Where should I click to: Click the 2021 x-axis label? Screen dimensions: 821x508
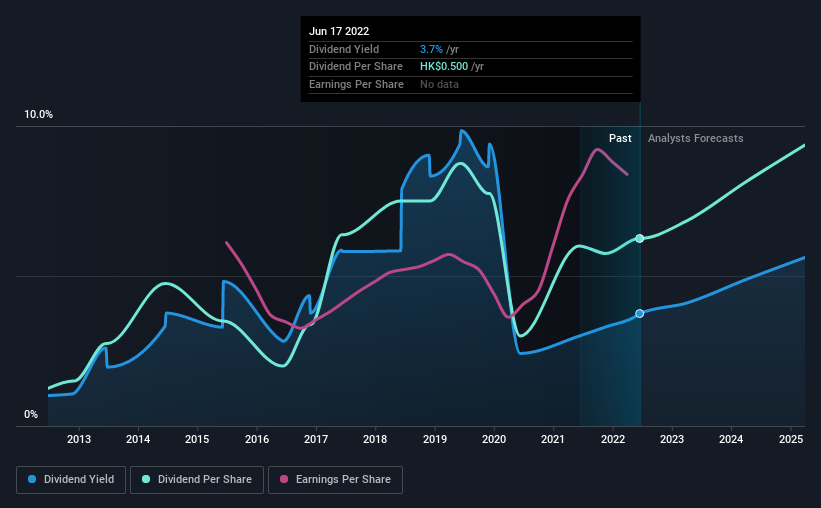click(553, 439)
